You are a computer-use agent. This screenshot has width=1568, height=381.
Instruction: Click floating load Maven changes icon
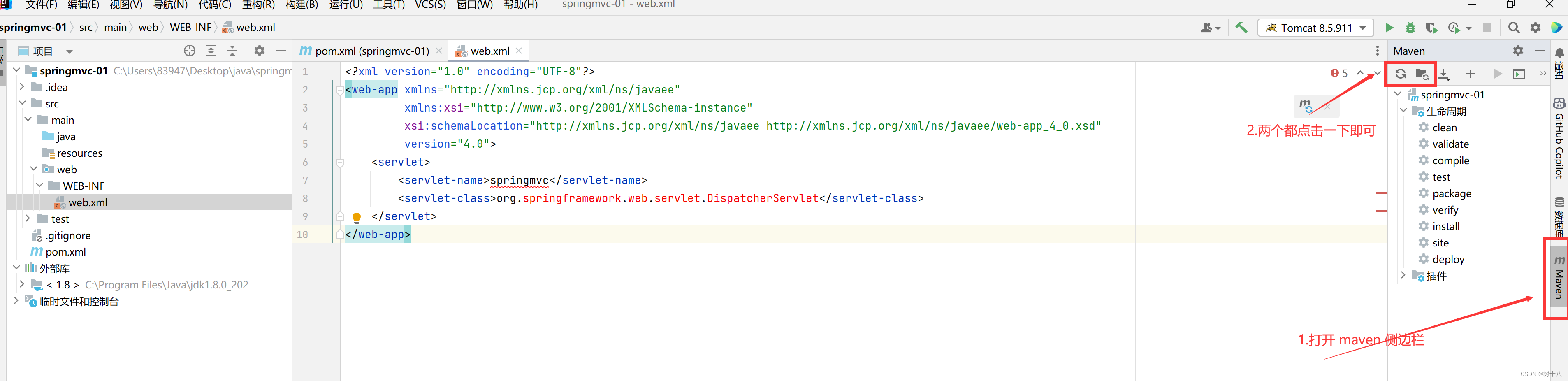1306,105
